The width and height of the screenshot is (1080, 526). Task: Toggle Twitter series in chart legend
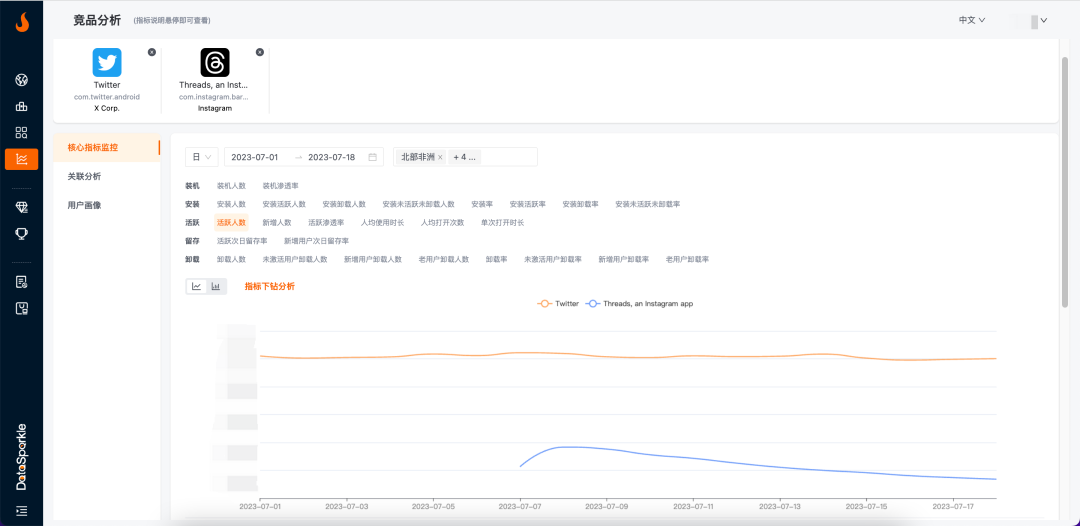[558, 303]
